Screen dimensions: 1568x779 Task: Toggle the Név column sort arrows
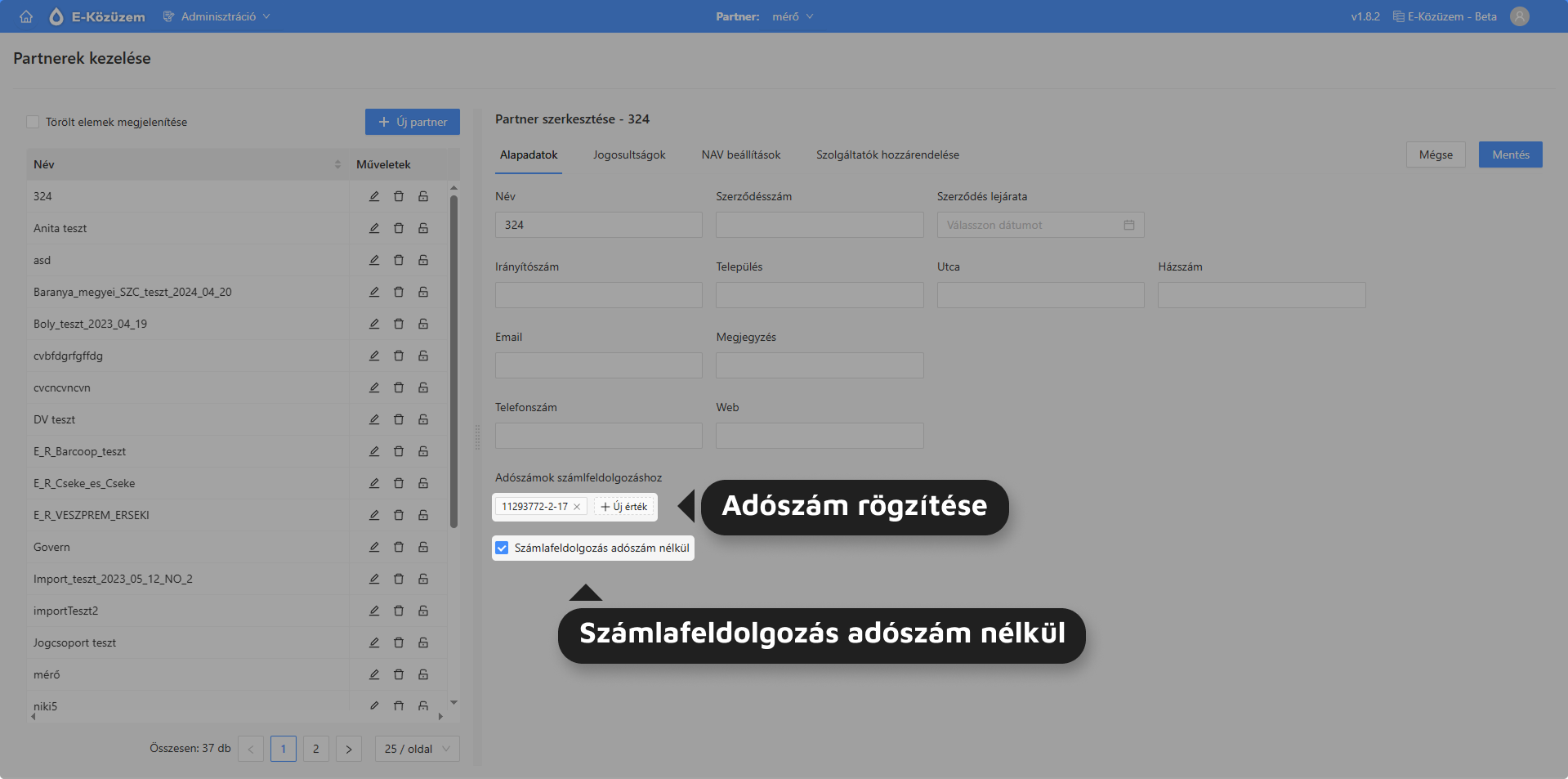coord(337,163)
